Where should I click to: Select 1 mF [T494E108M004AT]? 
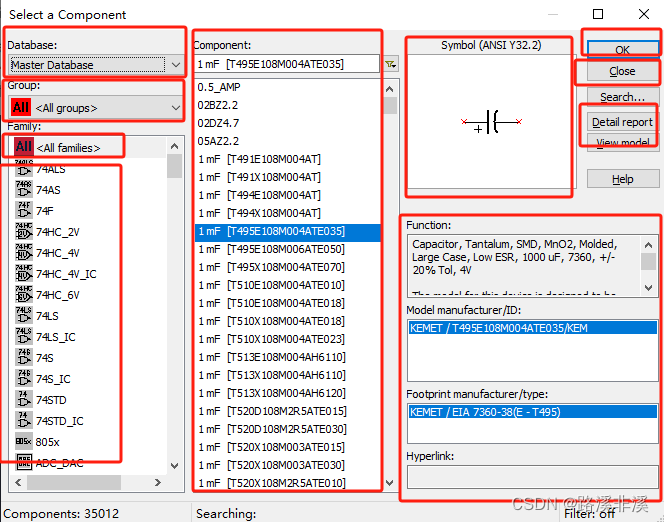(x=288, y=195)
